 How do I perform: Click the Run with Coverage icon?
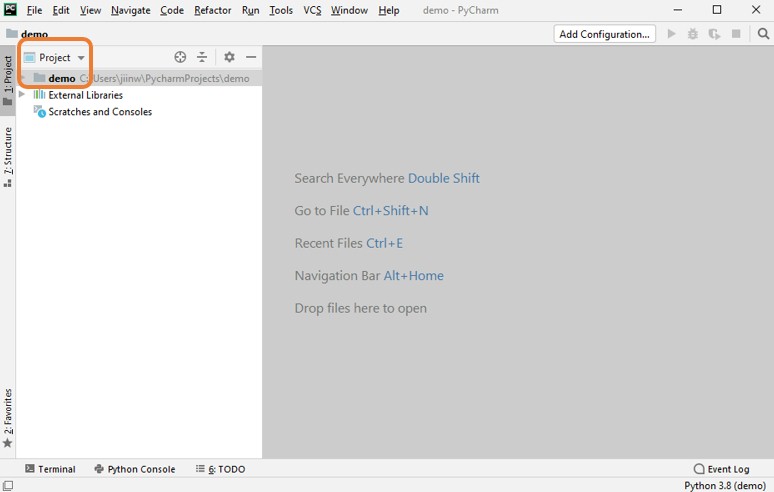pos(714,34)
